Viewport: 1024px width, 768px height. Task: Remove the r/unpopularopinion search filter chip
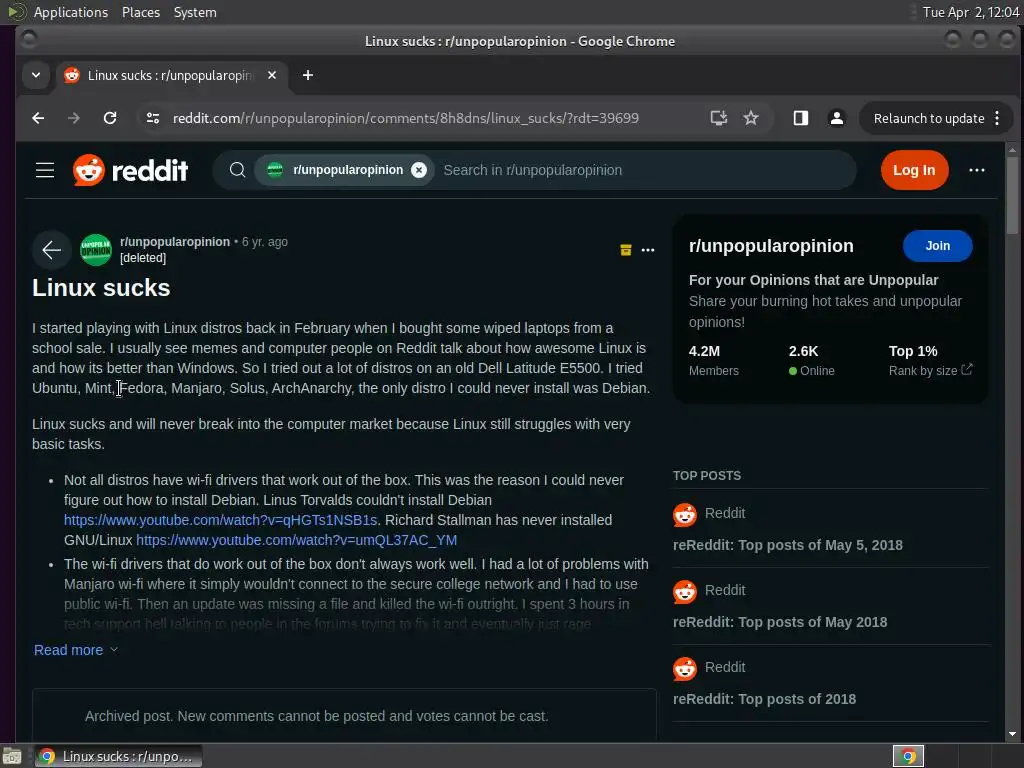click(x=419, y=170)
